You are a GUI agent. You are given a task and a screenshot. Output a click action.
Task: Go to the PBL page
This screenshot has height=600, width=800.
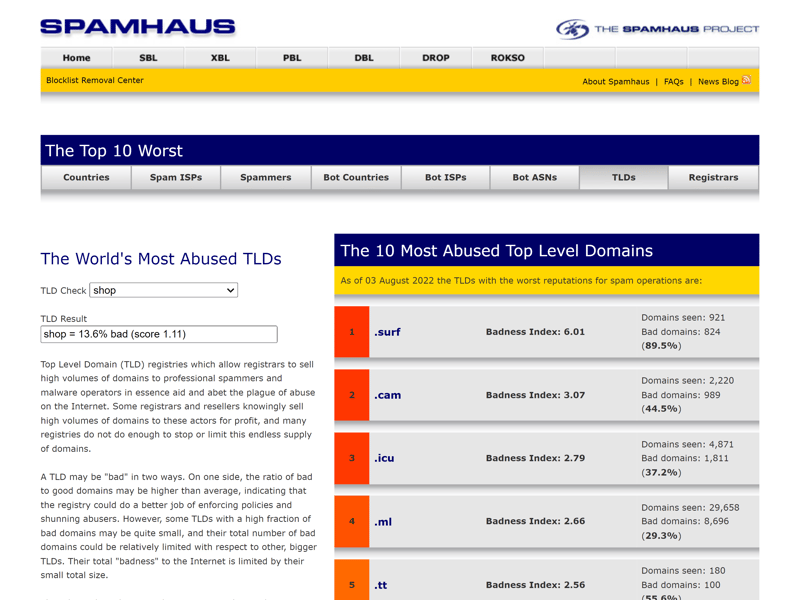pos(292,58)
